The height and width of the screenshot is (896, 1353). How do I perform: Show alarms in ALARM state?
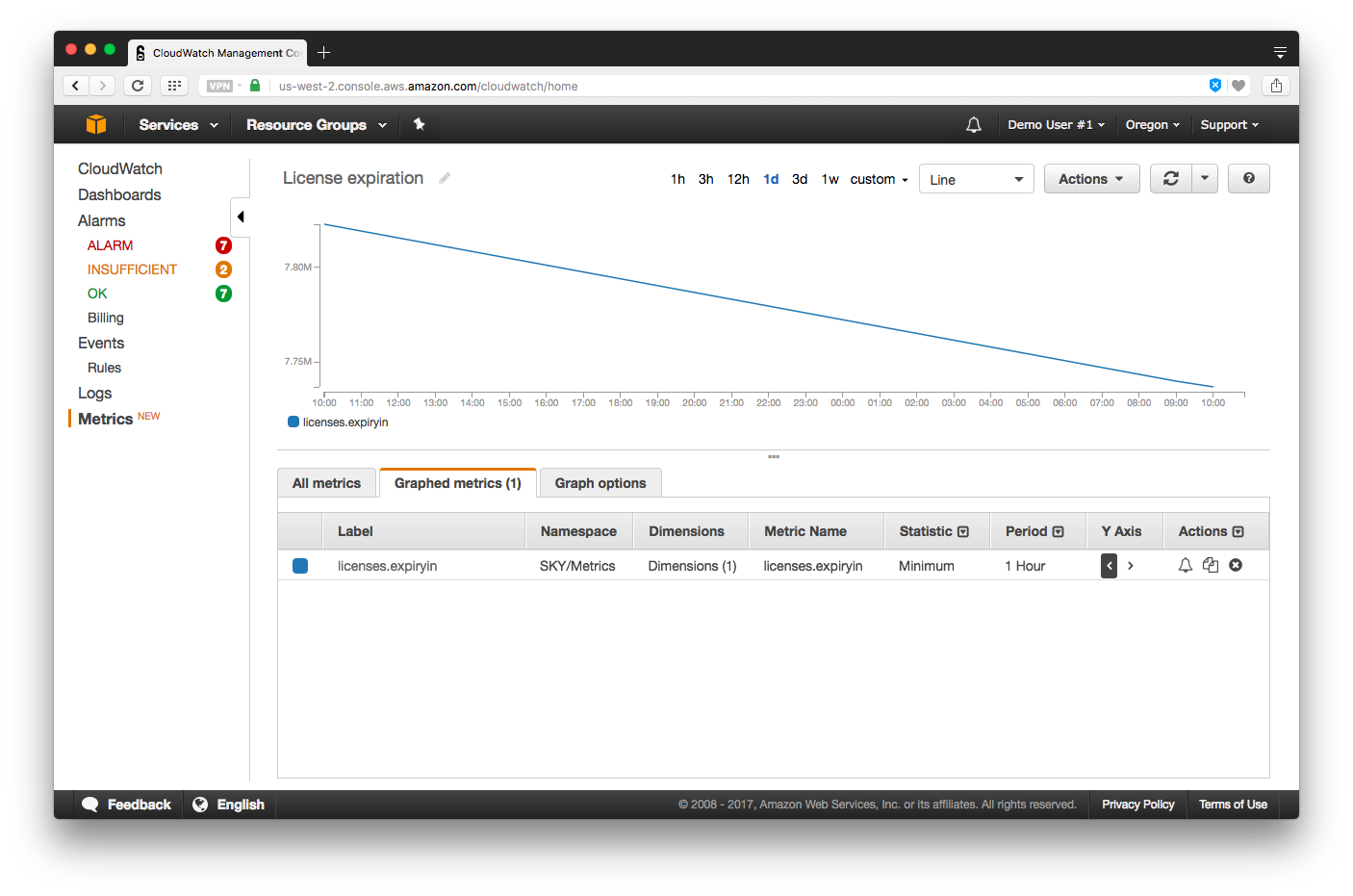111,245
